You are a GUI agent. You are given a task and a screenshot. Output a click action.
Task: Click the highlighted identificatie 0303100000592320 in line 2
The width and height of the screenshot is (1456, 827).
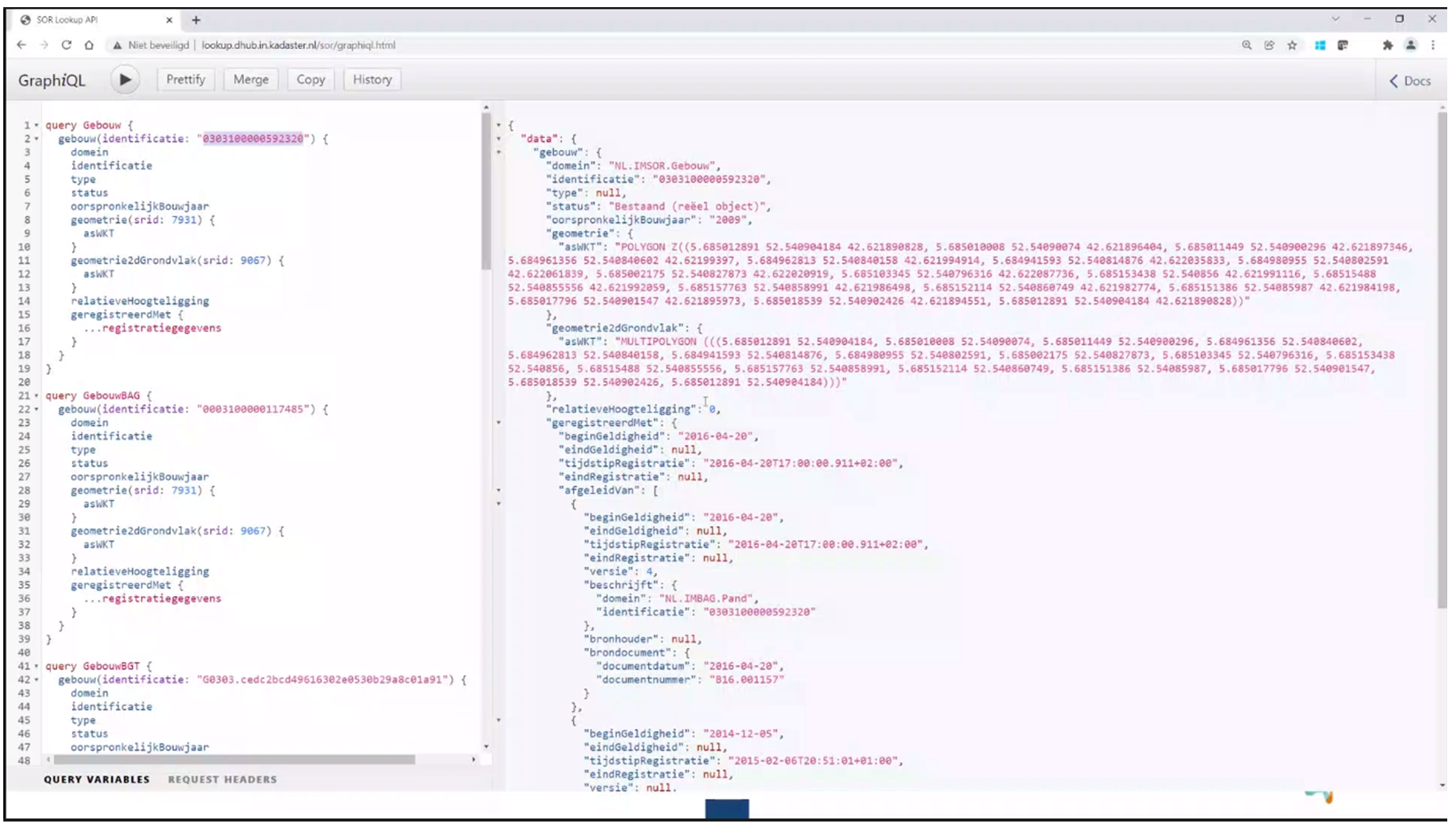[x=253, y=139]
